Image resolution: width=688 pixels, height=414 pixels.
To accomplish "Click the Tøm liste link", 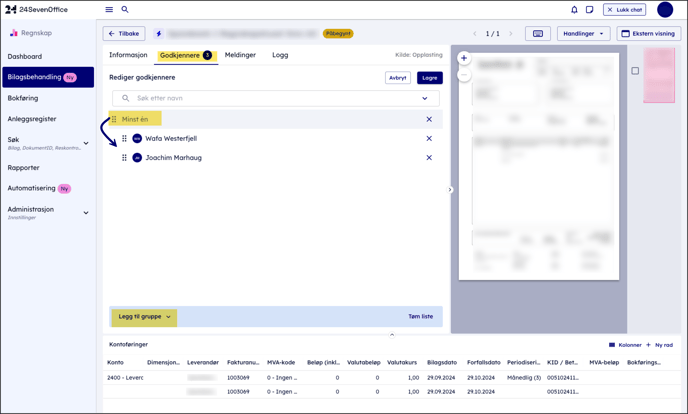I will point(420,317).
